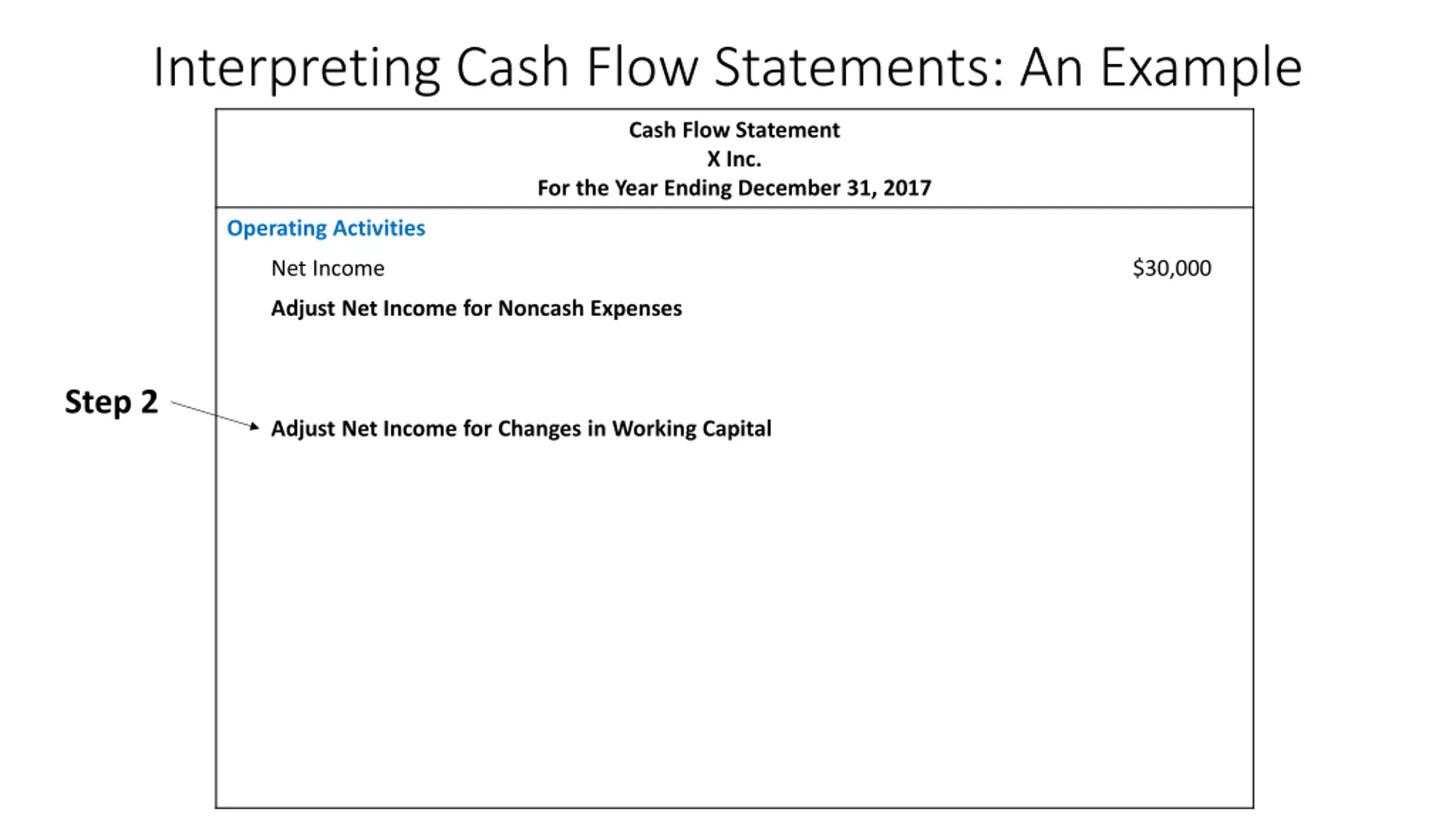Click the horizontal divider below the statement header

[x=734, y=207]
